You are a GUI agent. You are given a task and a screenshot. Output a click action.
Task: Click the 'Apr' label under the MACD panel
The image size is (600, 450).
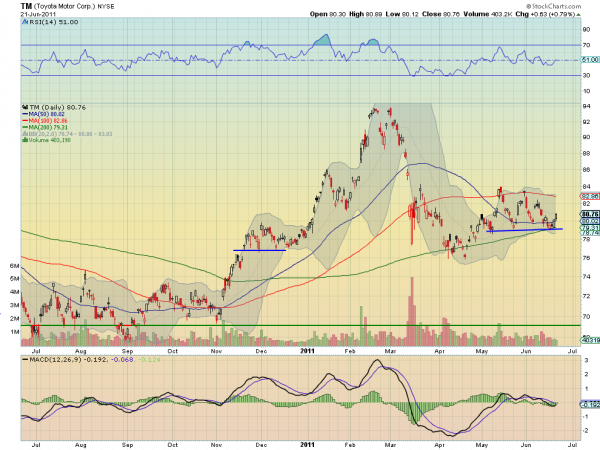click(x=439, y=445)
